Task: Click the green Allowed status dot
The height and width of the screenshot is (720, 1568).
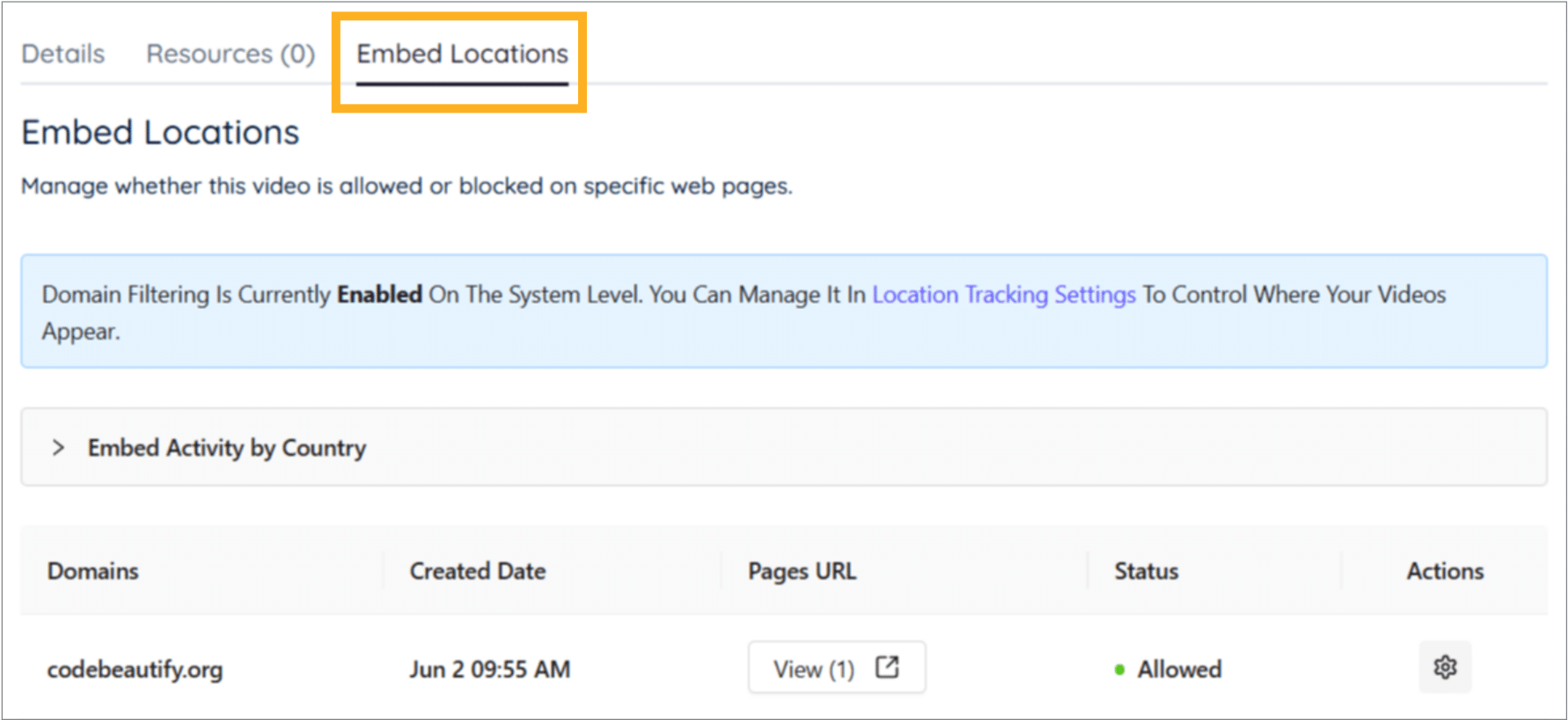Action: click(1119, 670)
